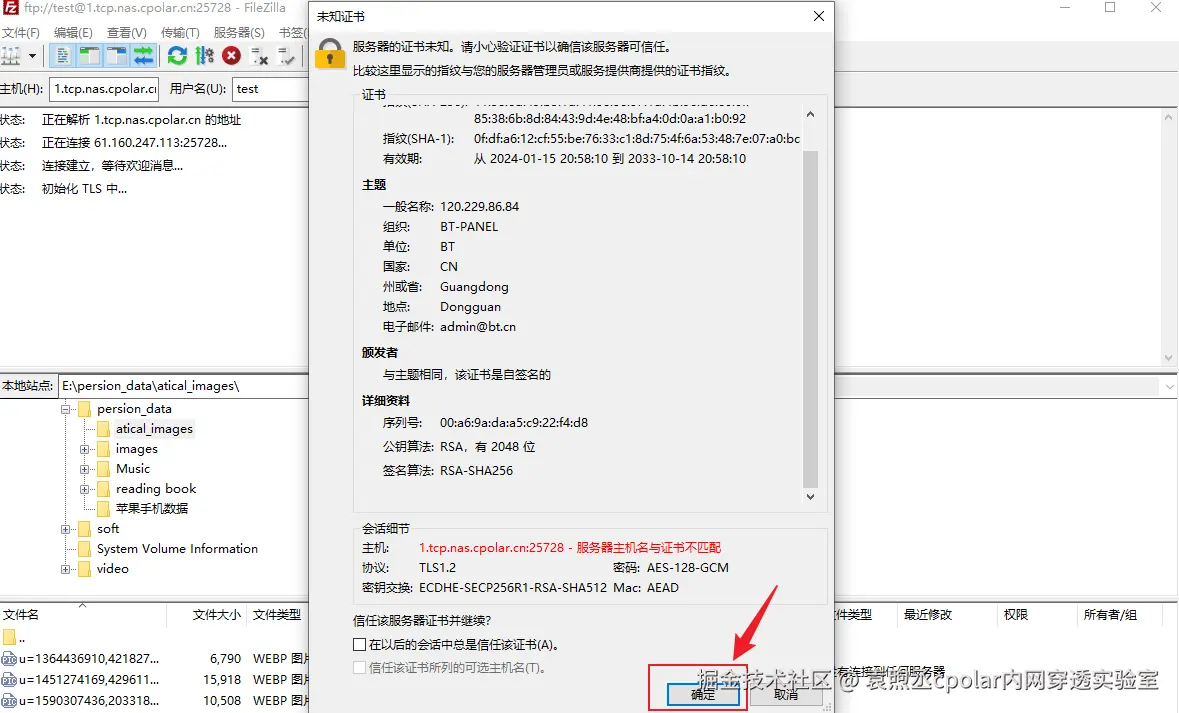1179x713 pixels.
Task: Refresh file and folder lists
Action: pos(177,56)
